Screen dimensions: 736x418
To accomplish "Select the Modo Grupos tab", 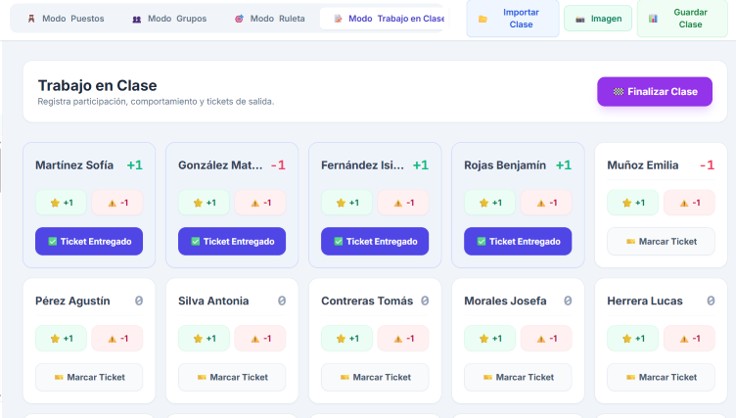I will 169,19.
